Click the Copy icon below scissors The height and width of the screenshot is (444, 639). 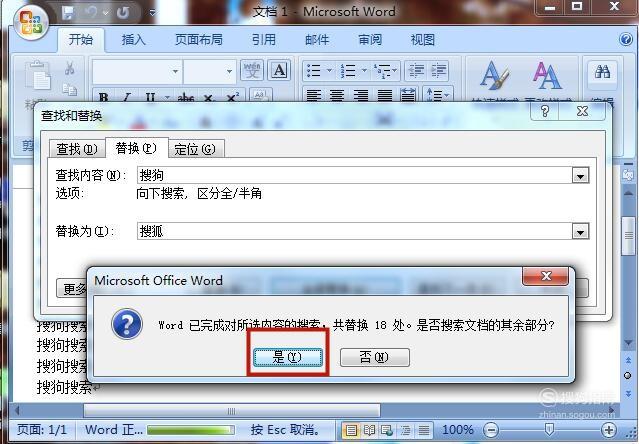coord(70,89)
